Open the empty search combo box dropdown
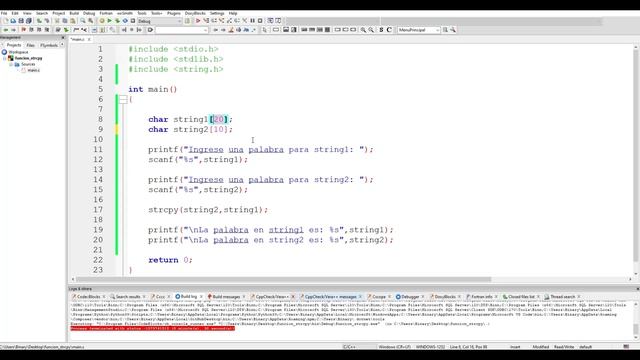Image resolution: width=640 pixels, height=360 pixels. (182, 30)
